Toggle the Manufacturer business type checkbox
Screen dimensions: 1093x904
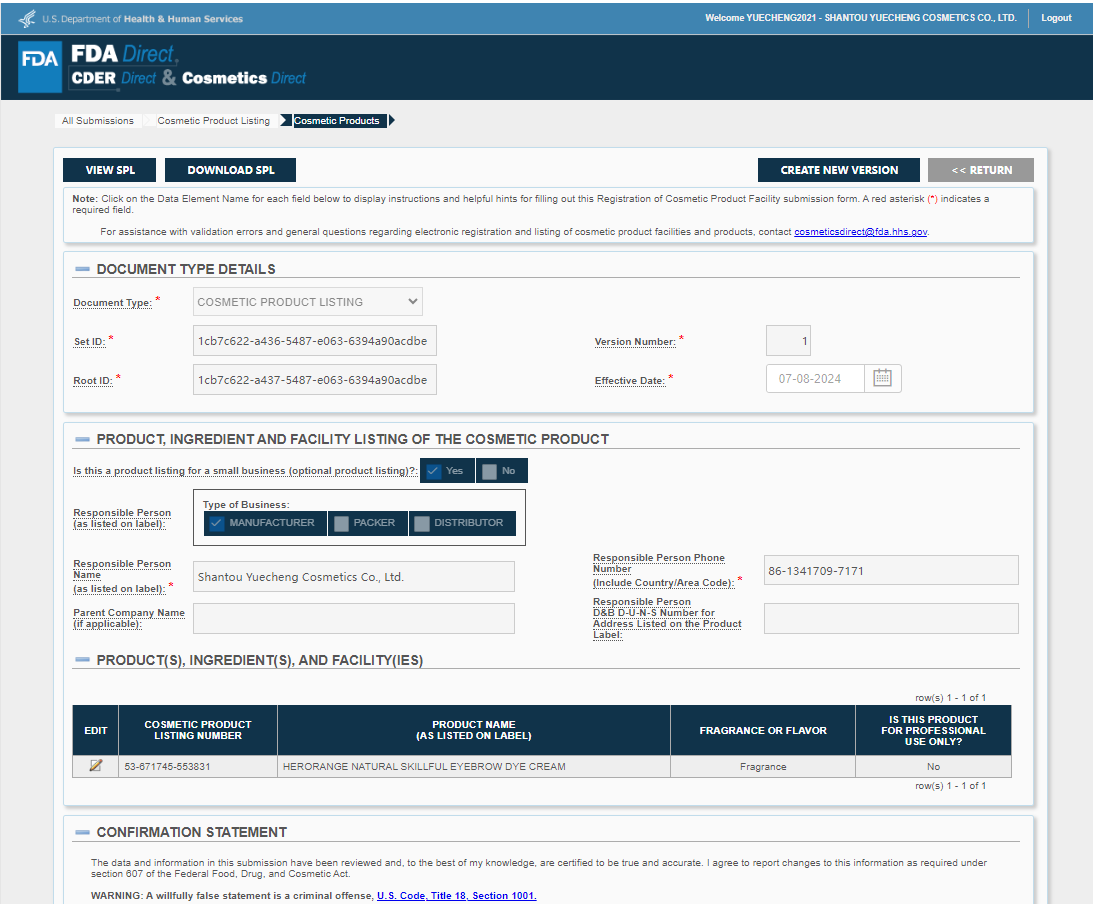[217, 523]
